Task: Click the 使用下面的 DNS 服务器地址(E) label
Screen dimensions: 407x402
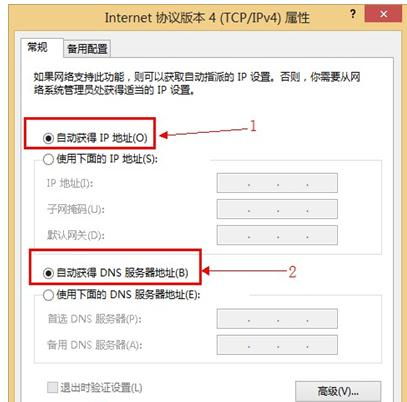Action: click(x=128, y=295)
